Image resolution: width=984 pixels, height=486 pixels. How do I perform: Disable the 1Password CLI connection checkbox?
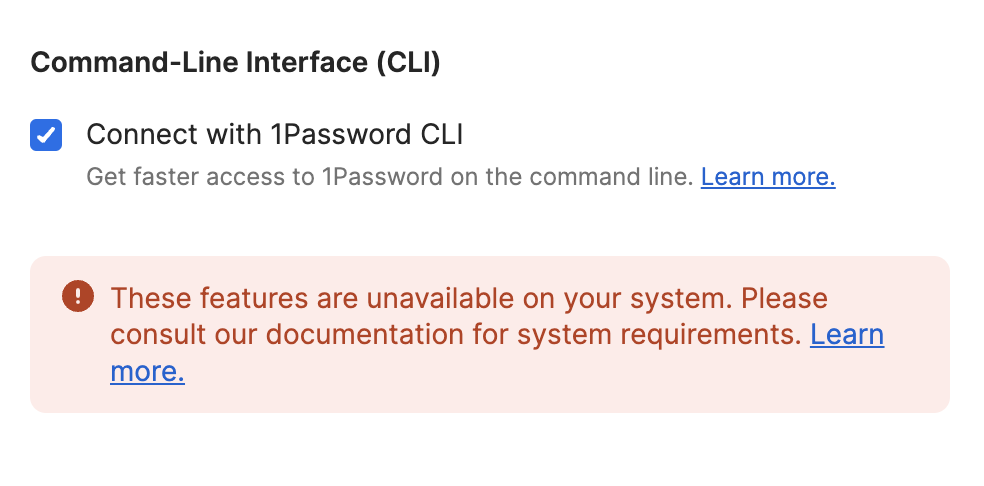(x=46, y=135)
